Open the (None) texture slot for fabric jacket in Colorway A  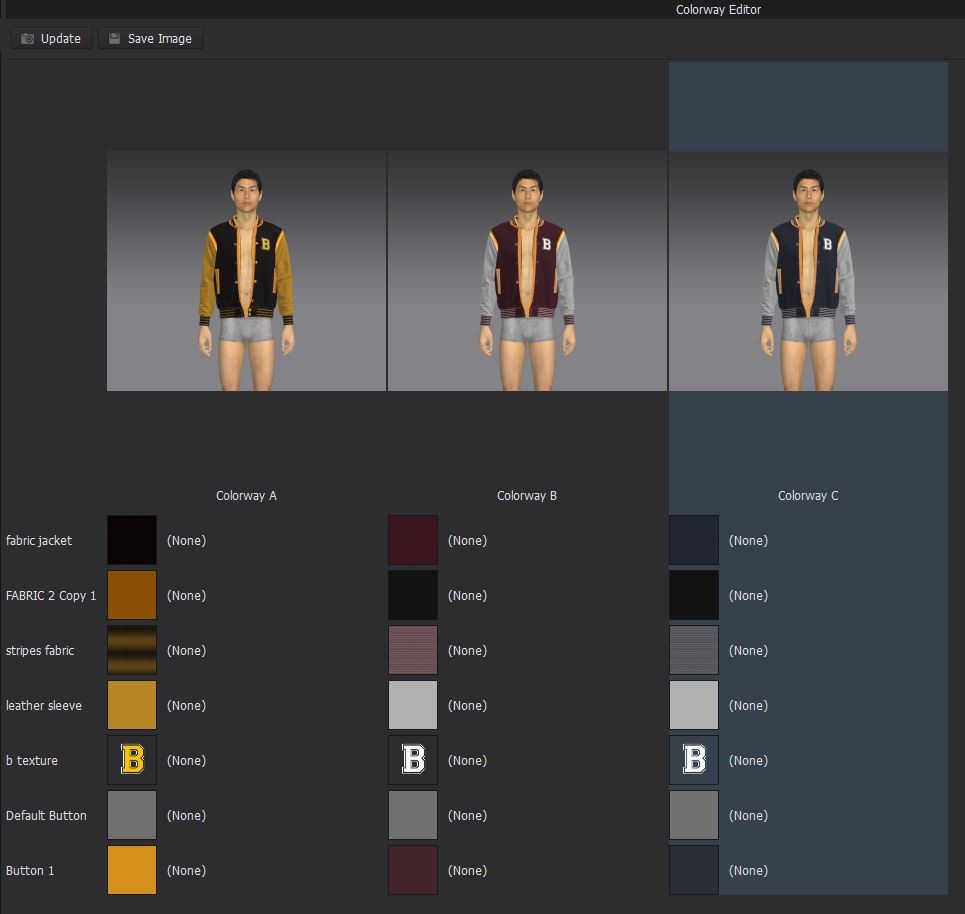pyautogui.click(x=186, y=540)
